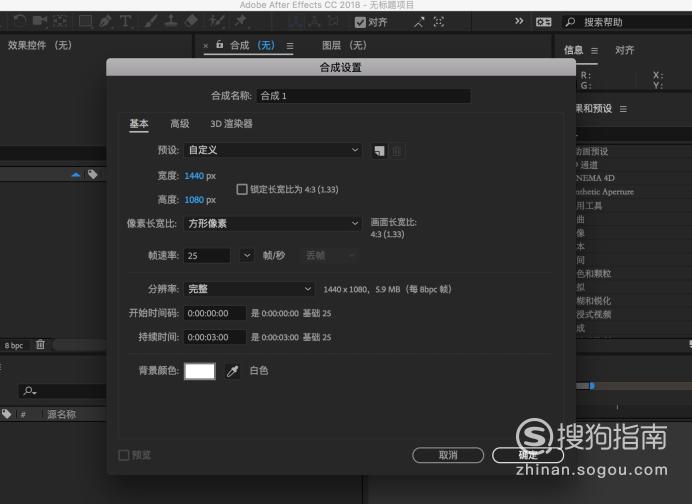
Task: Click the white background color swatch
Action: pyautogui.click(x=200, y=371)
